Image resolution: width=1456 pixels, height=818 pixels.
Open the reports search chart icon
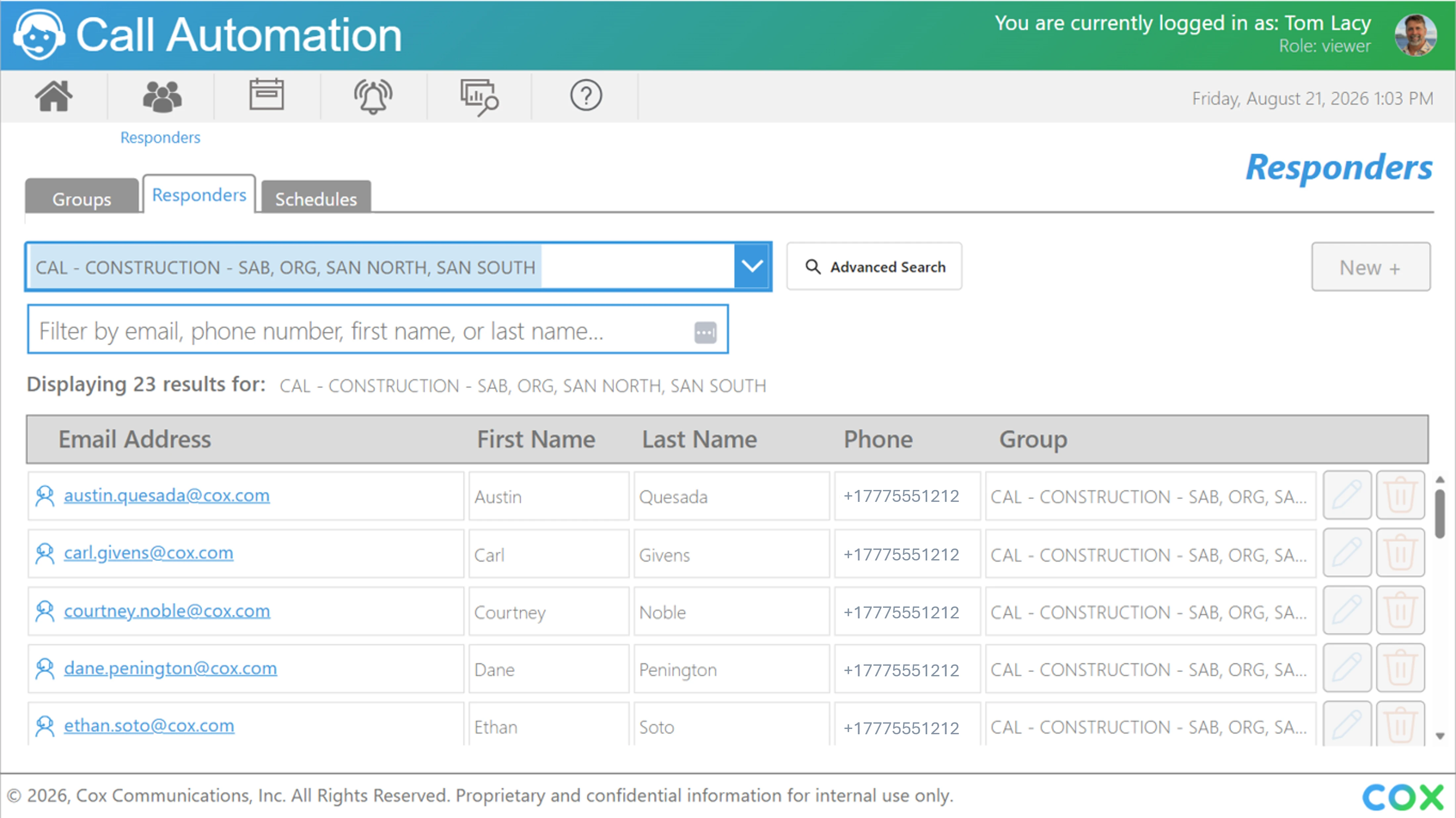[x=479, y=97]
